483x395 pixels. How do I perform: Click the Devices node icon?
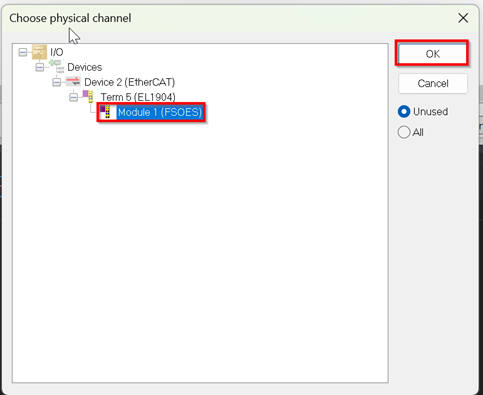56,67
